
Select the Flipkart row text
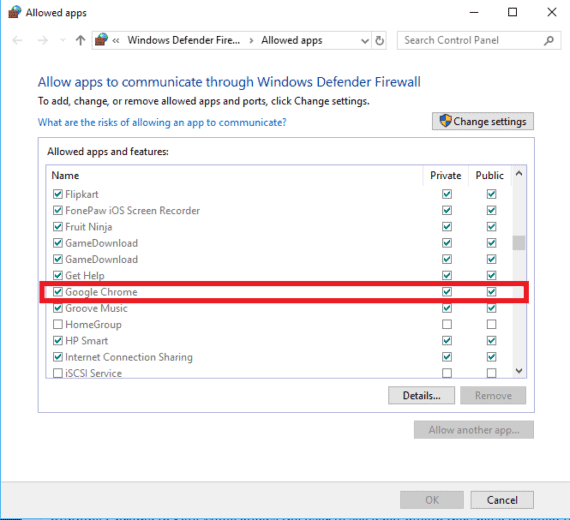(x=82, y=194)
